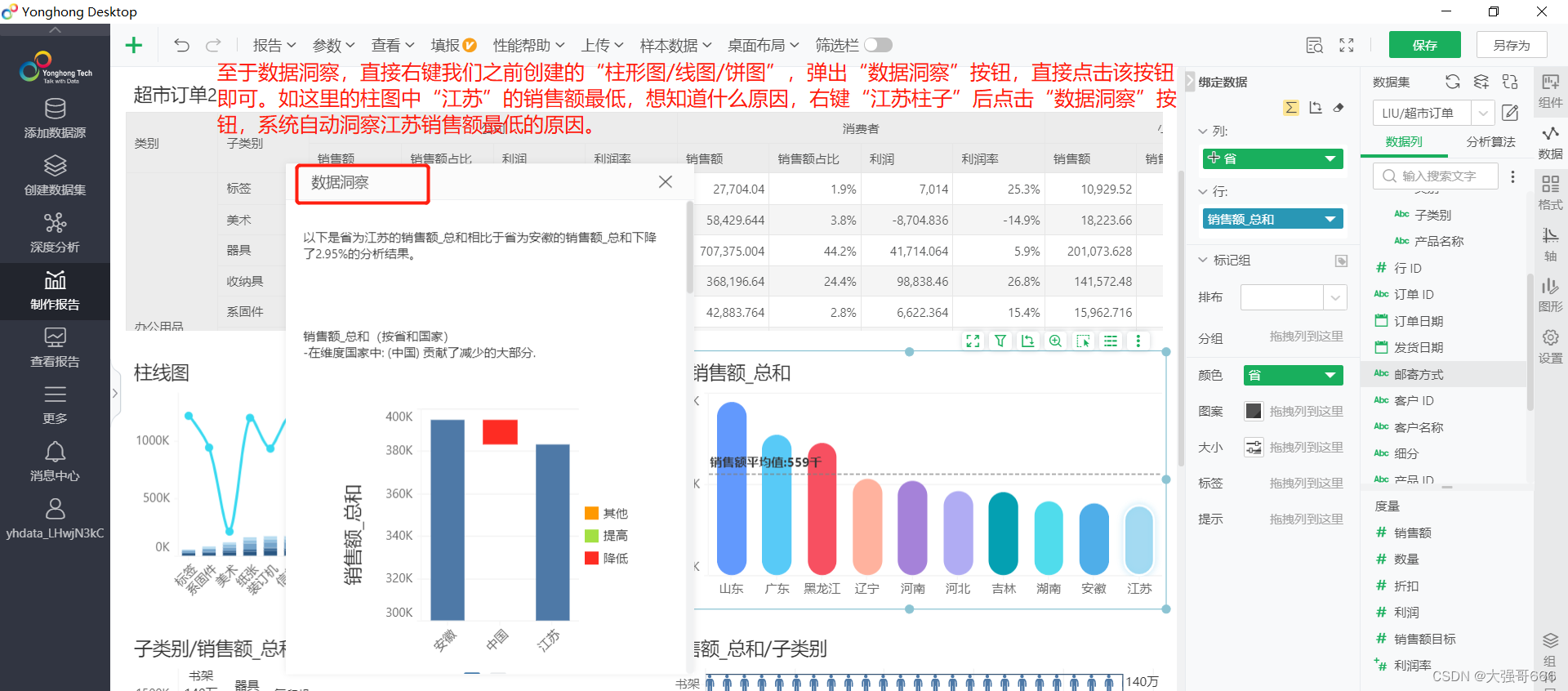Click the 江苏 bar in 销售额_总和 chart
This screenshot has width=1568, height=691.
[x=1138, y=541]
